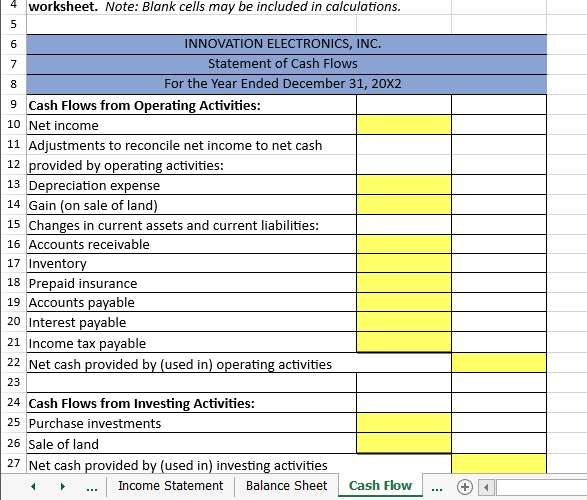Click the 'Inventory' label cell
Viewport: 587px width, 500px height.
pos(192,263)
